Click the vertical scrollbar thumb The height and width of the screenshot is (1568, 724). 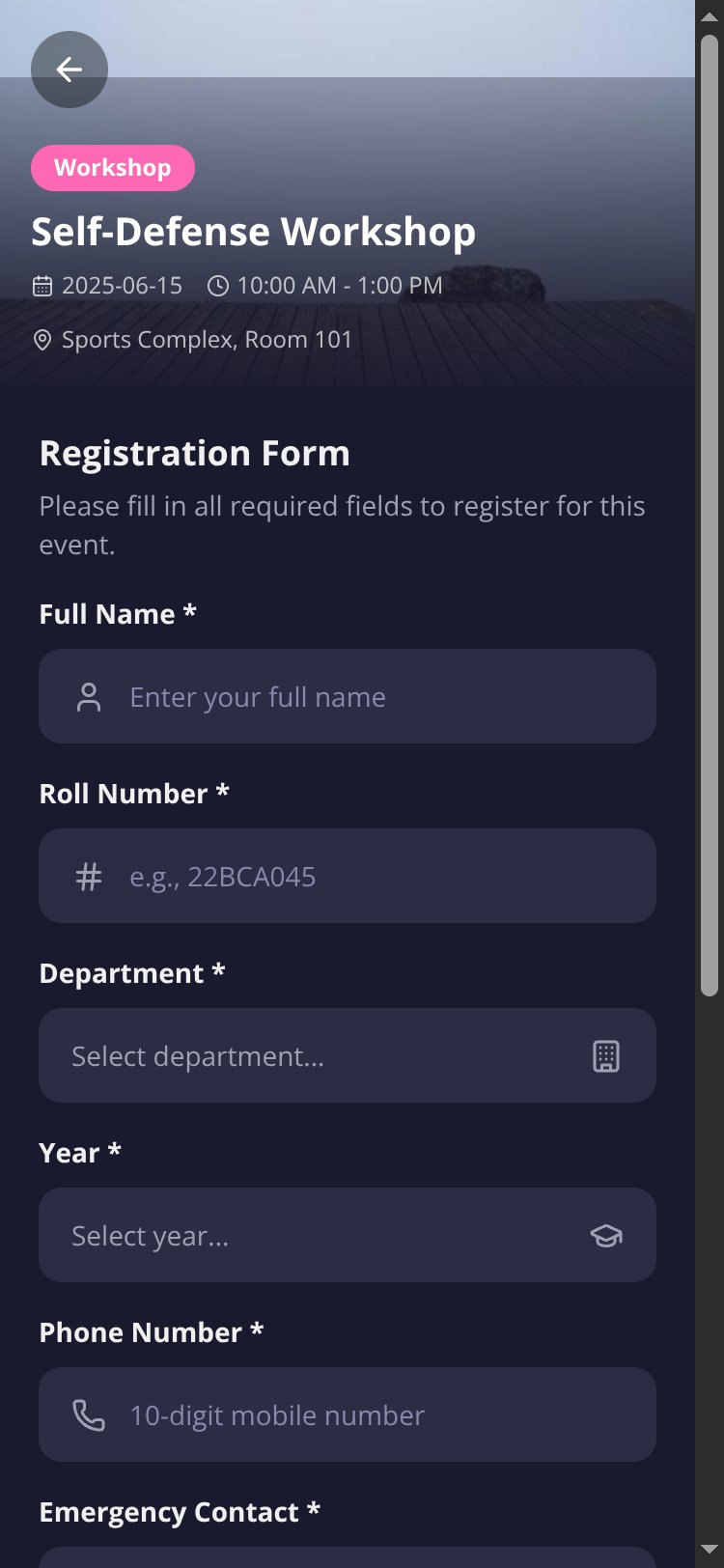[710, 516]
